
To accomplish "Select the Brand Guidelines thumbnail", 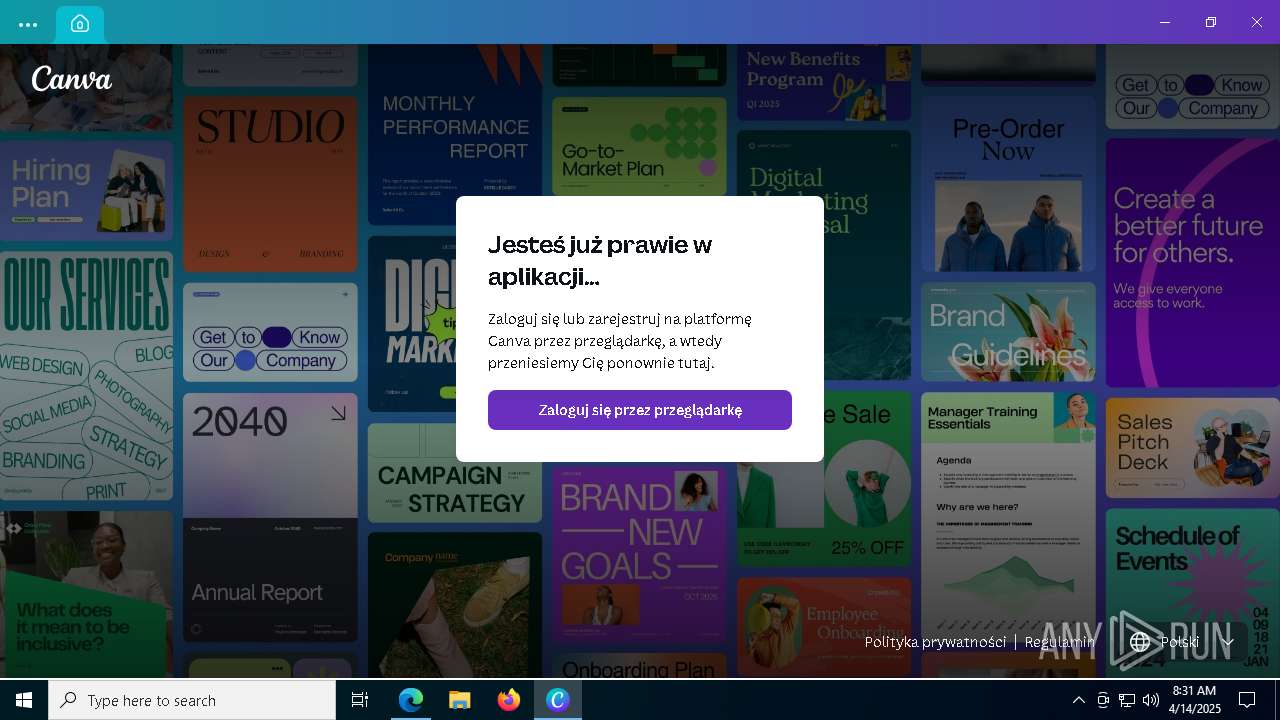I will coord(1008,332).
